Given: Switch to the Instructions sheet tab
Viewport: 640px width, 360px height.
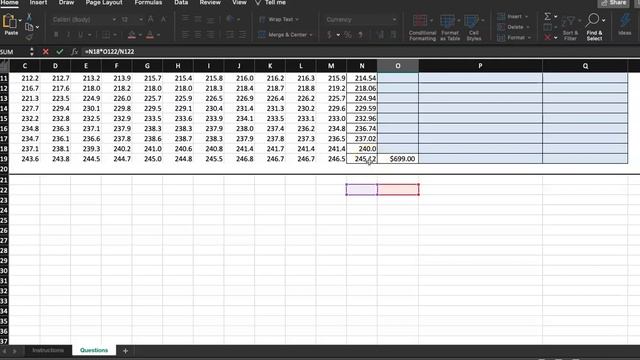Looking at the screenshot, I should click(48, 351).
